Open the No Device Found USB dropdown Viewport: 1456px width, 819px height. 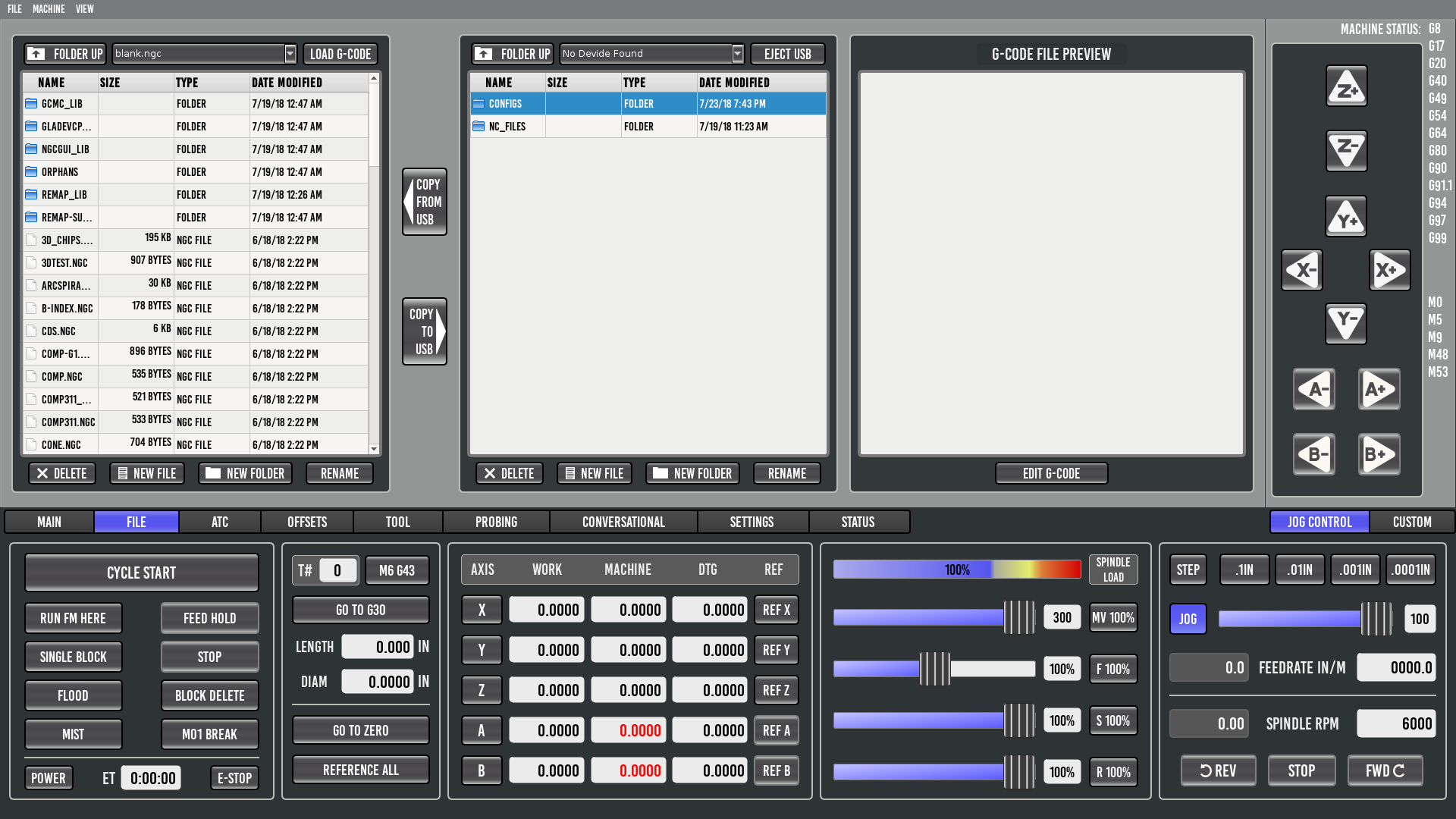[x=651, y=54]
